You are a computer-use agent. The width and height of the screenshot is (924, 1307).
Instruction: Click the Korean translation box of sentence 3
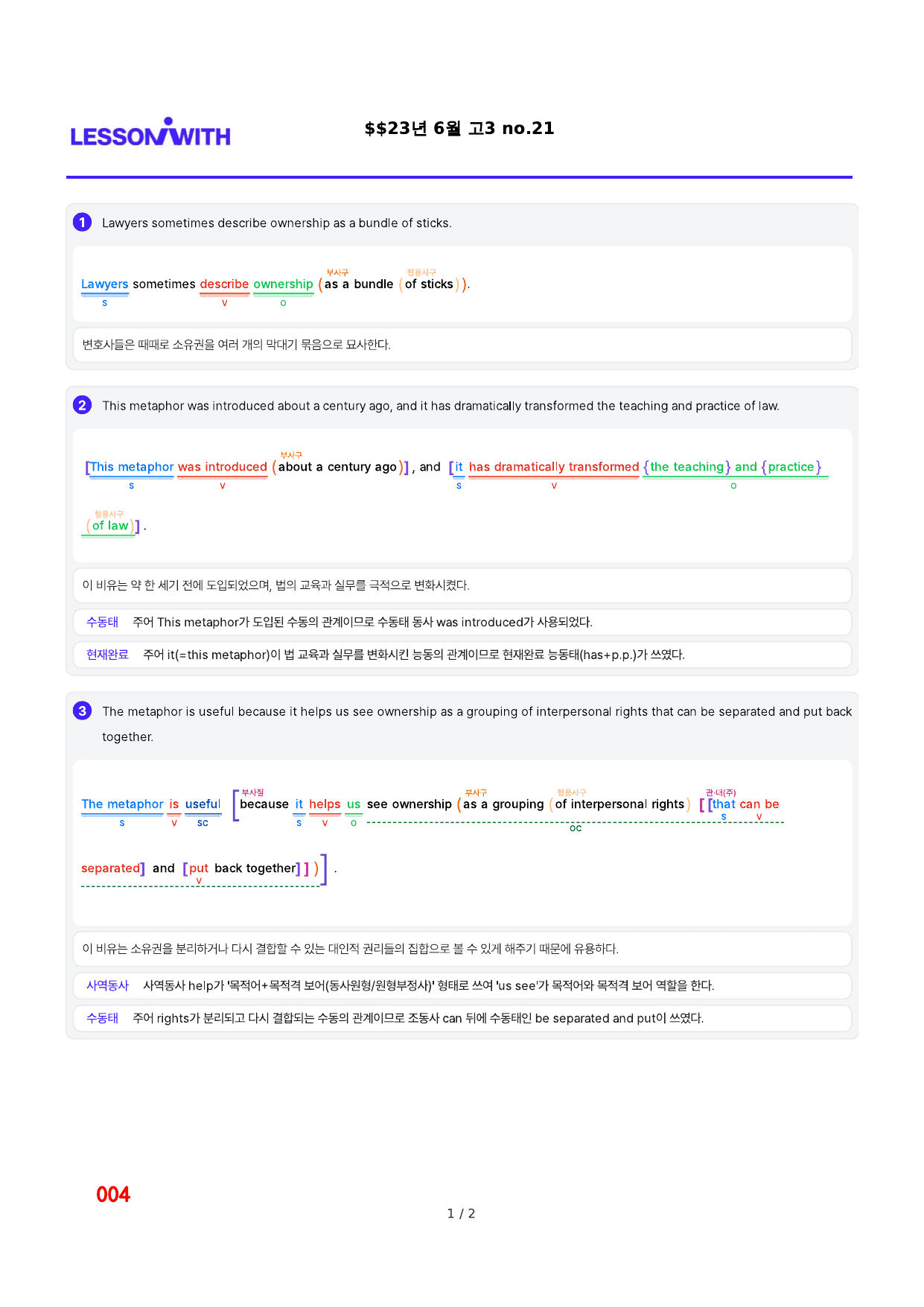pyautogui.click(x=462, y=949)
